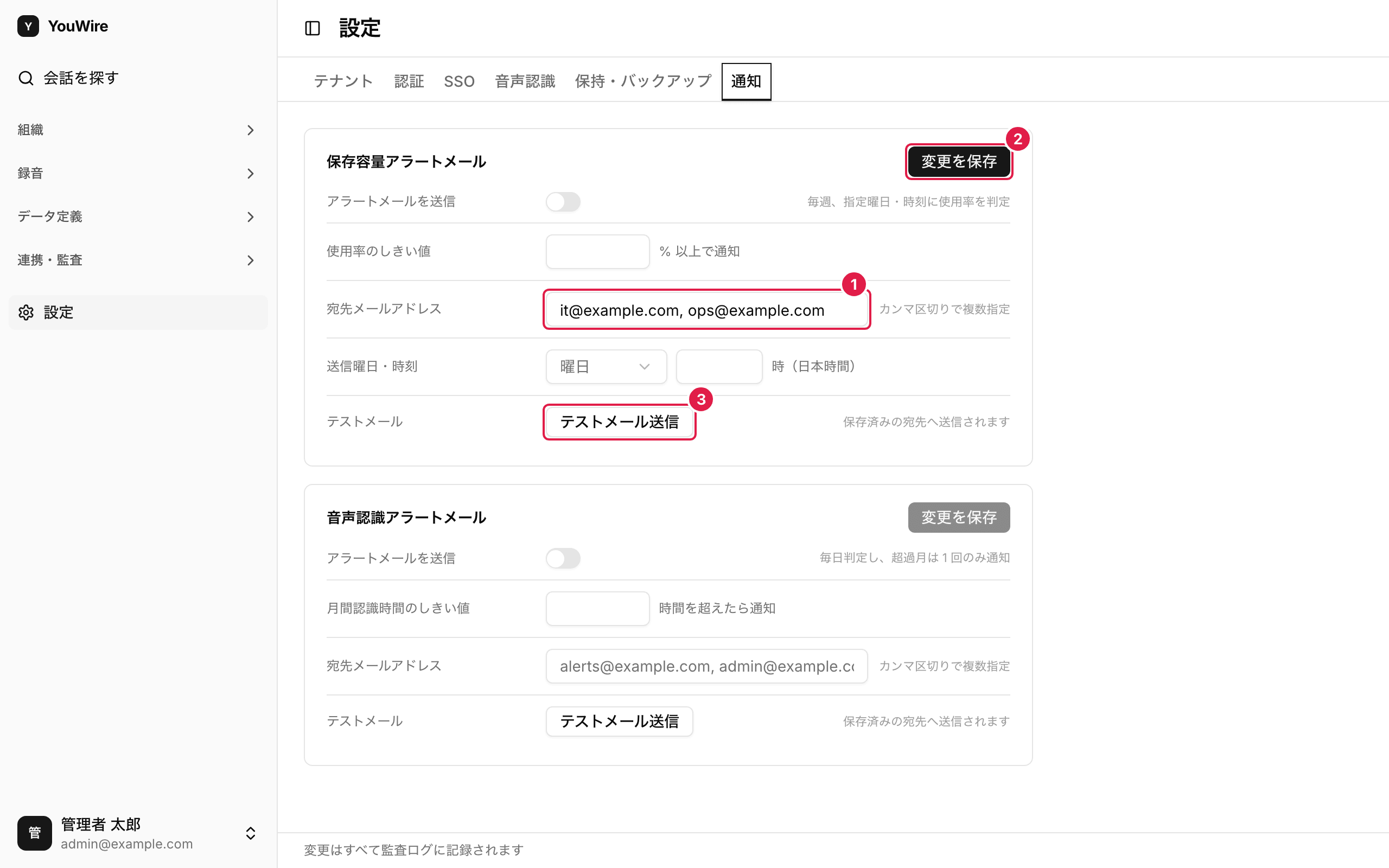This screenshot has height=868, width=1389.
Task: Click the 設定 page title
Action: [360, 28]
